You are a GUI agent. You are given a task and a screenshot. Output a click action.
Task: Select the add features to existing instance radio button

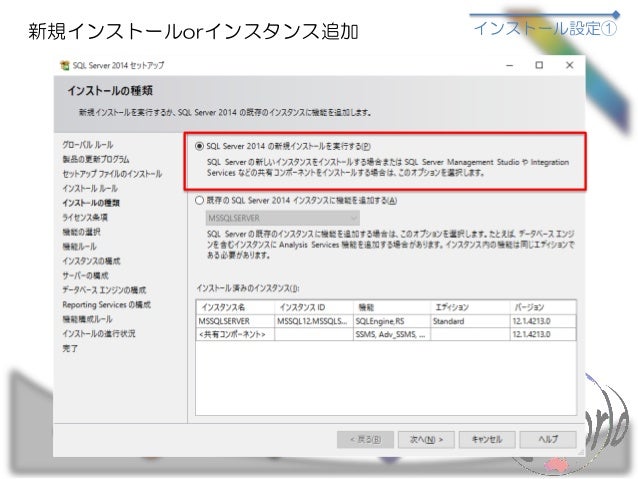[x=199, y=200]
